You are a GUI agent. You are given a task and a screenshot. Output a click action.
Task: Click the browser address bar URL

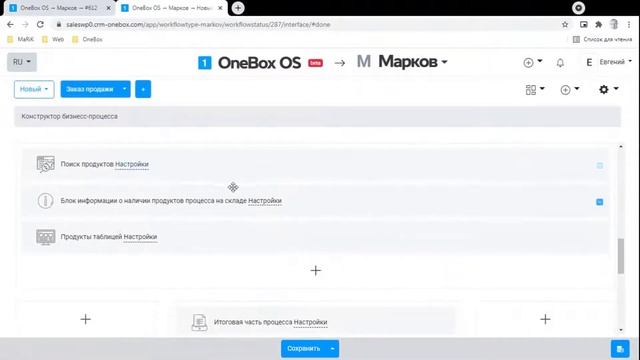(198, 24)
